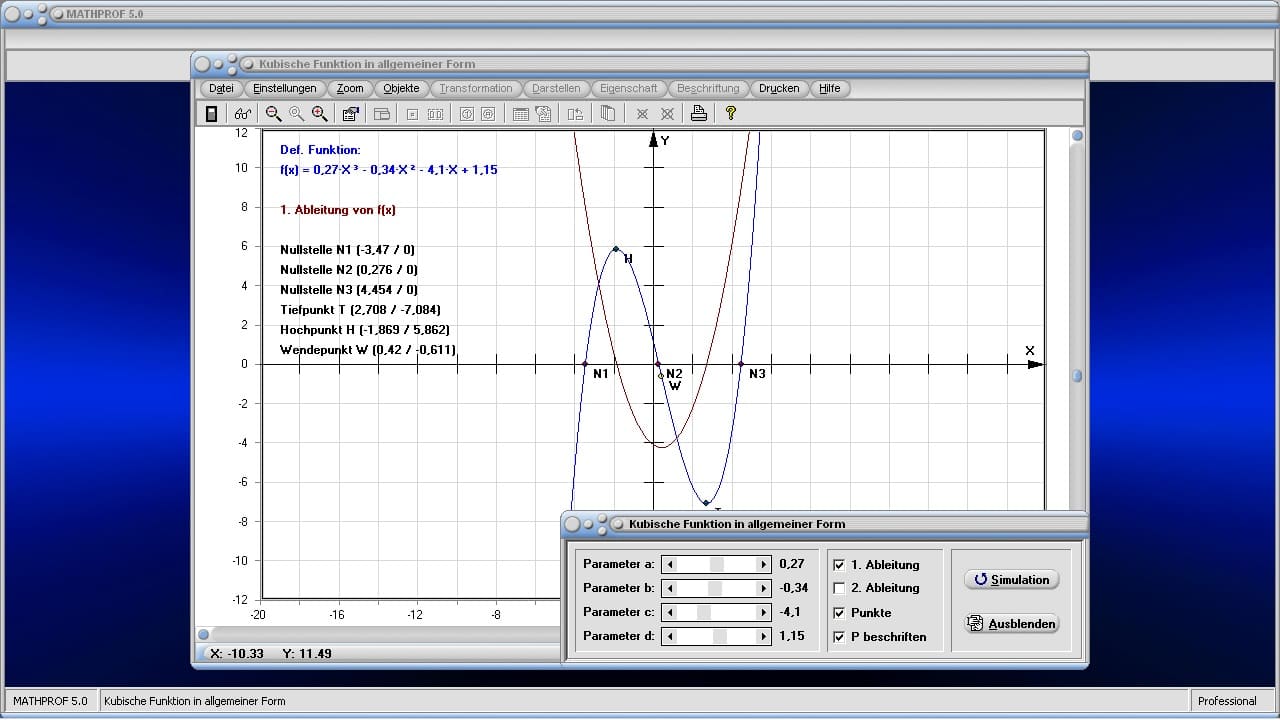This screenshot has height=720, width=1280.
Task: Enable the 2. Ableitung checkbox
Action: coord(839,588)
